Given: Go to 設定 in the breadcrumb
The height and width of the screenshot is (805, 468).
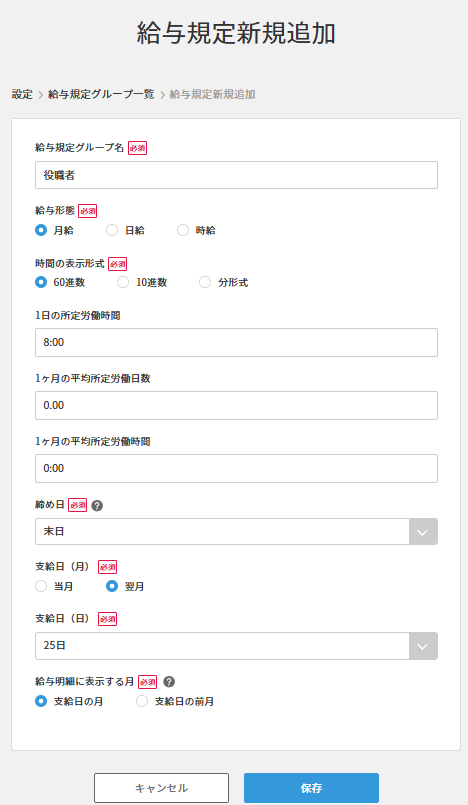Looking at the screenshot, I should point(22,94).
